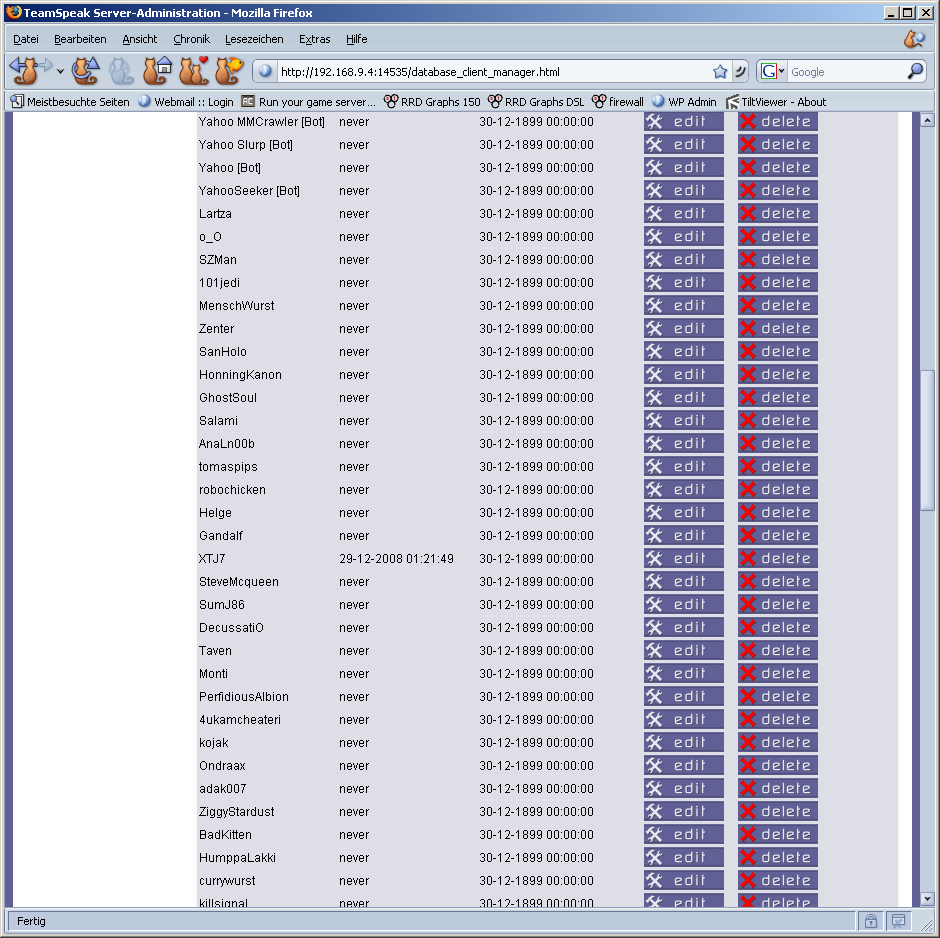The height and width of the screenshot is (938, 940).
Task: Open the back/forward history dropdown arrow
Action: [x=61, y=71]
